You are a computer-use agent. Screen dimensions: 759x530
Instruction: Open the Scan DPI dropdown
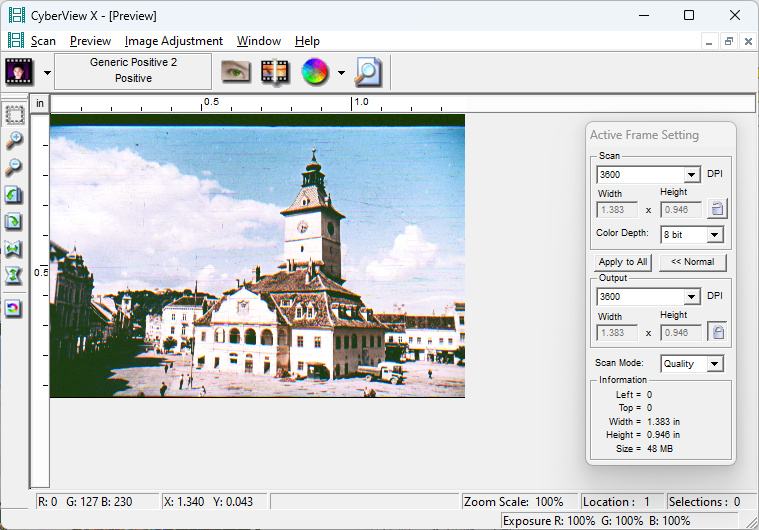tap(692, 174)
